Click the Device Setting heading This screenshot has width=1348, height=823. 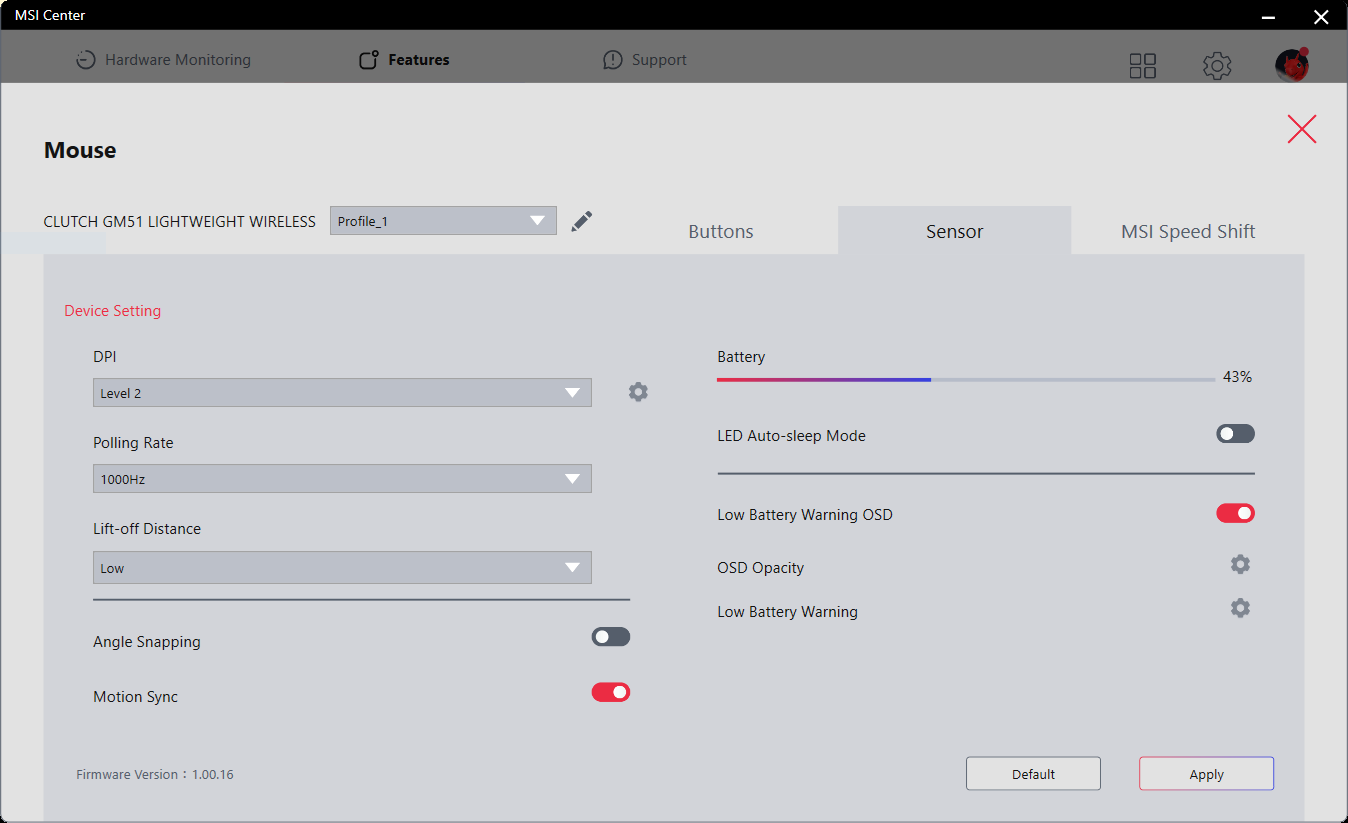tap(113, 311)
